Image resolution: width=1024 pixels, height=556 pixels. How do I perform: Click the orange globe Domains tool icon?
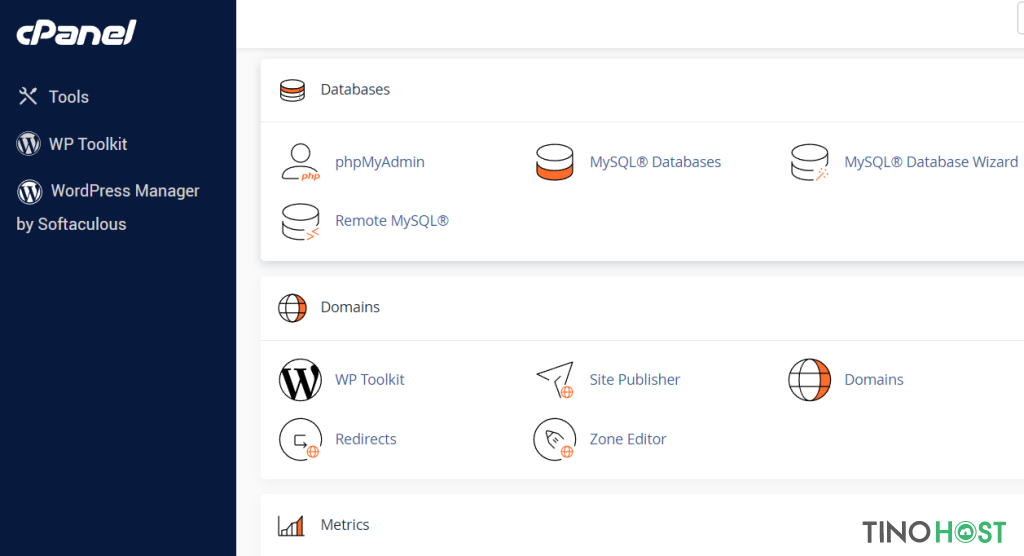tap(810, 380)
